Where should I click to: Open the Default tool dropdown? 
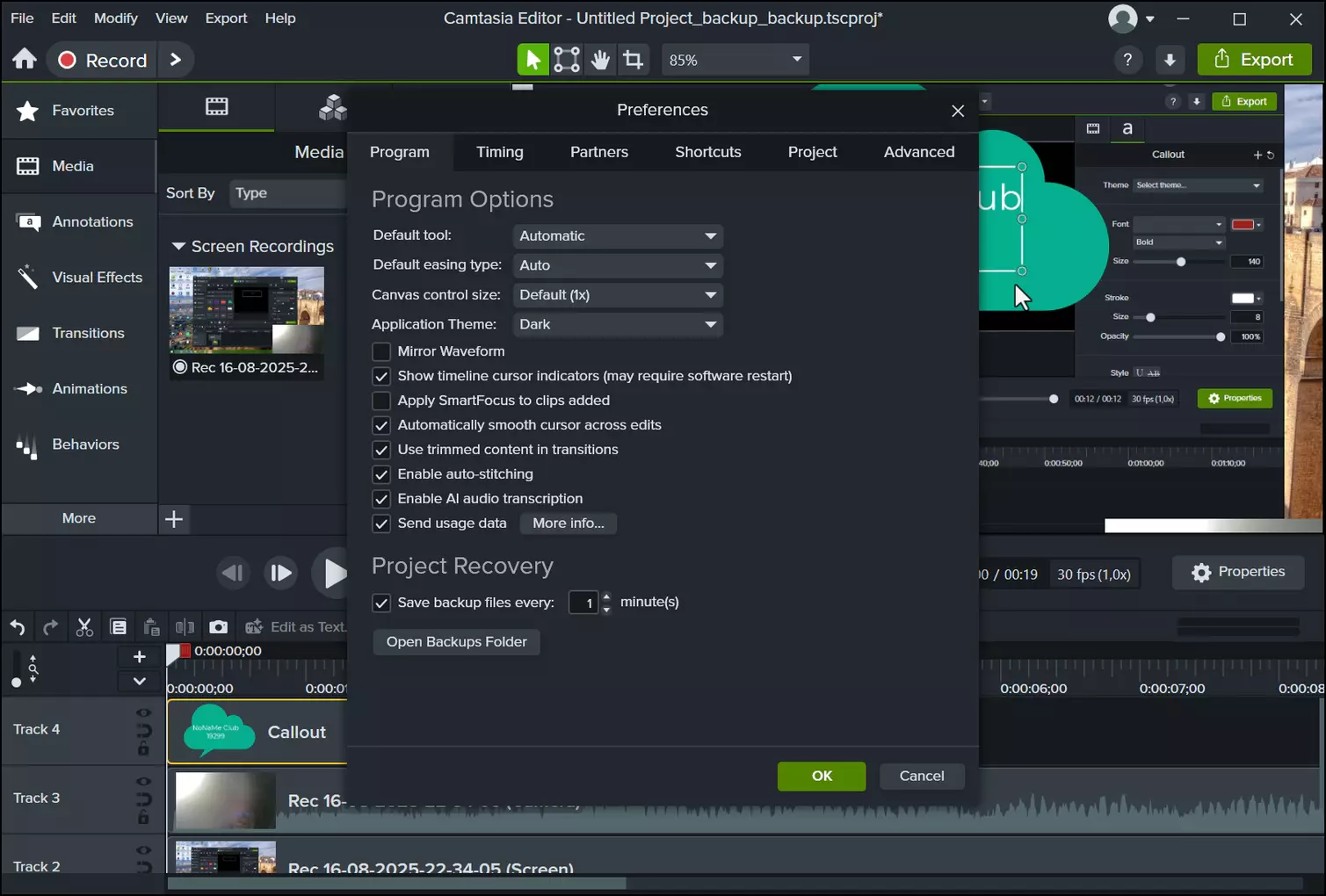tap(618, 235)
